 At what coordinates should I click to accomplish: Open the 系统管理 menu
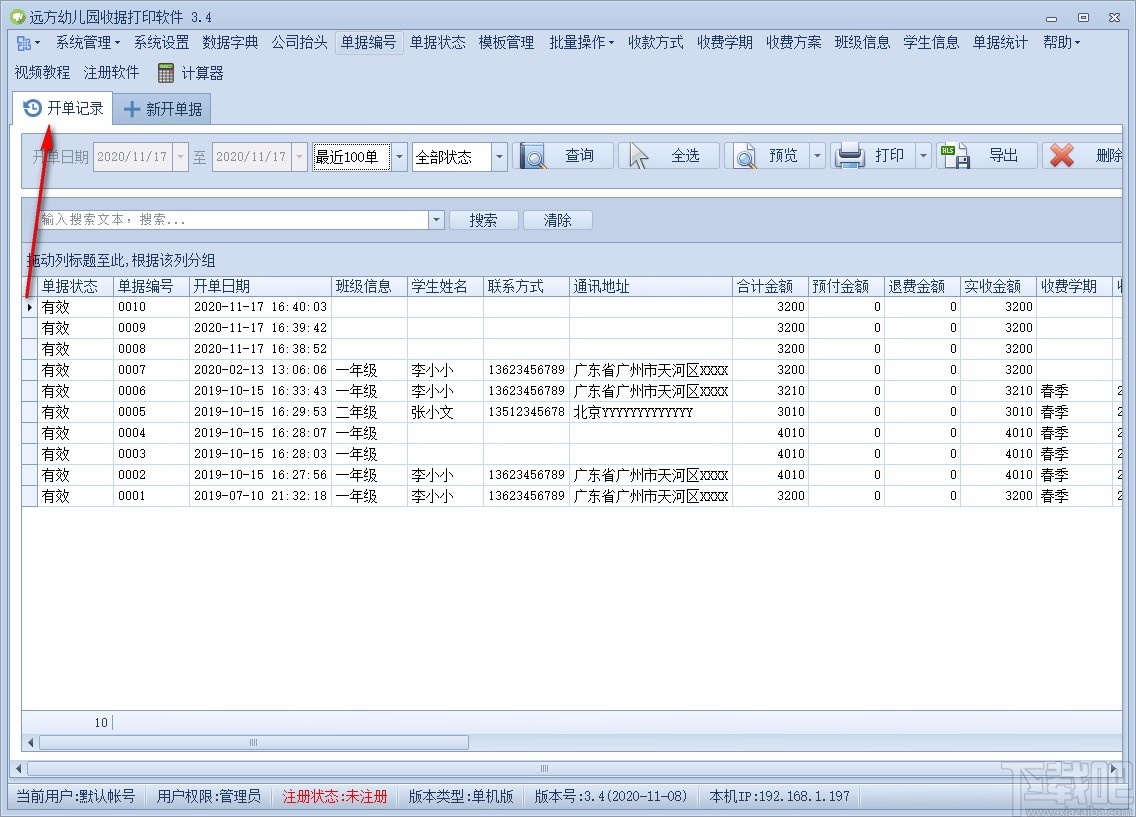(x=88, y=43)
